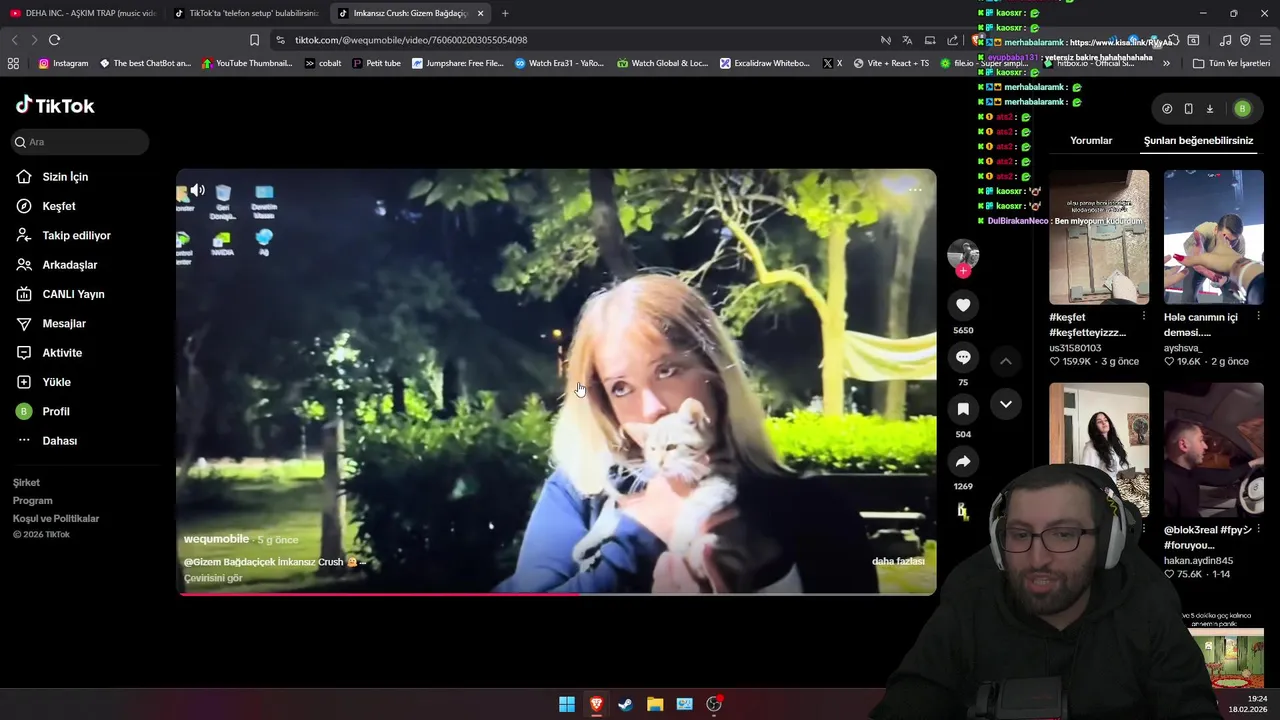Open Instagram bookmark
The height and width of the screenshot is (720, 1280).
coord(63,63)
